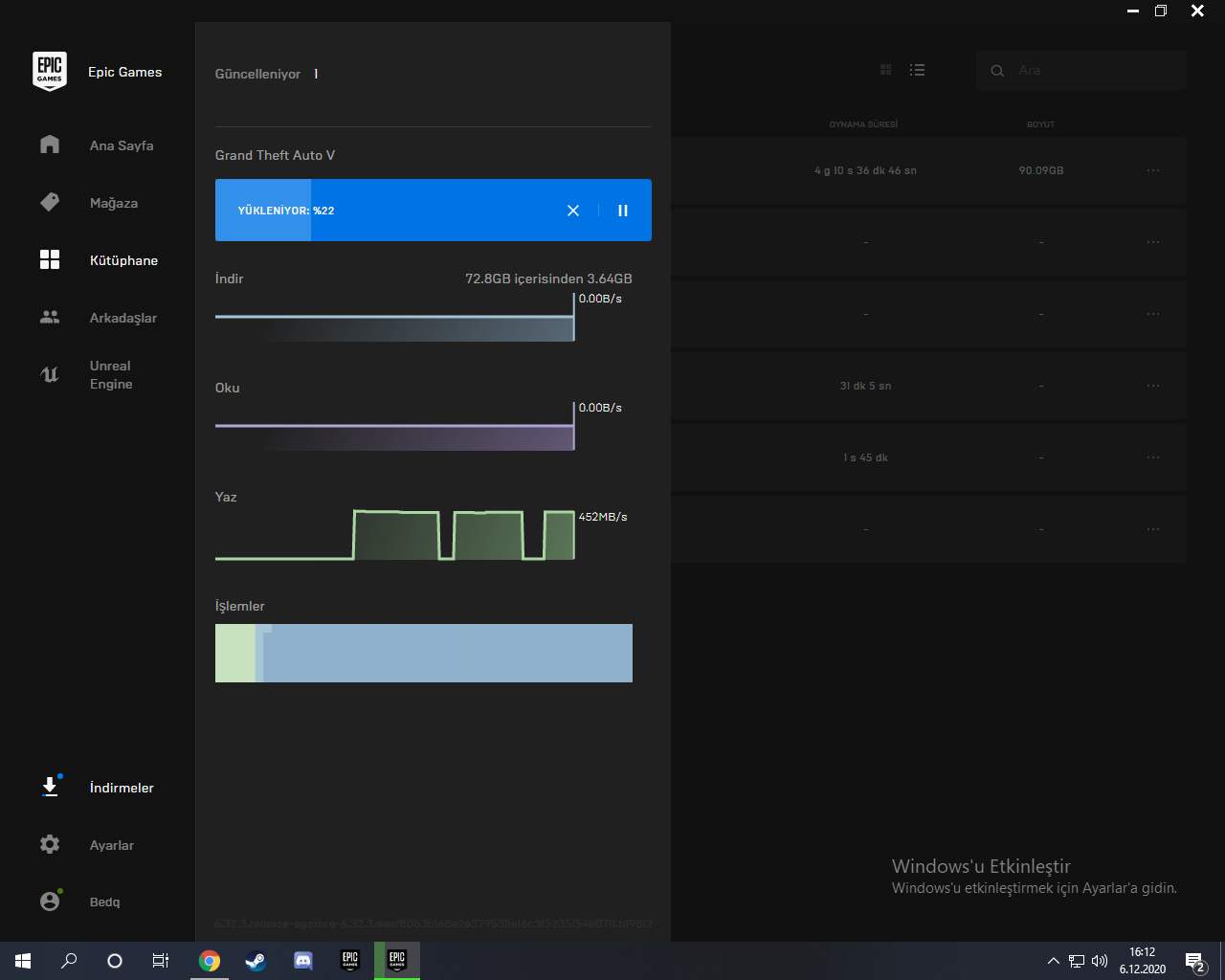
Task: Go to Mağaza store section
Action: click(x=113, y=203)
